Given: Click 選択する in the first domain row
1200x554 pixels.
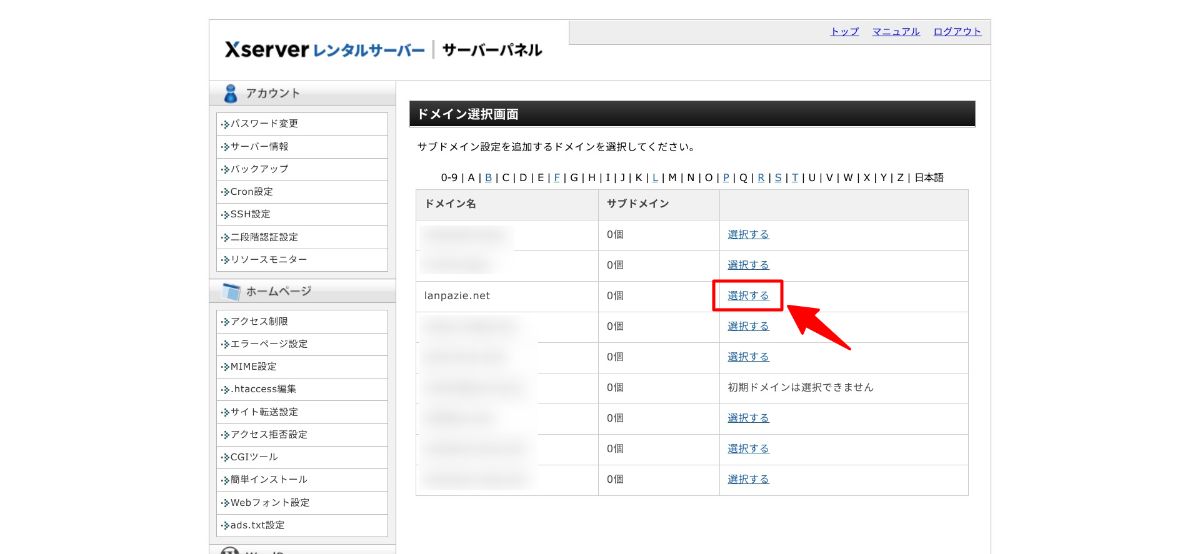Looking at the screenshot, I should coord(748,235).
